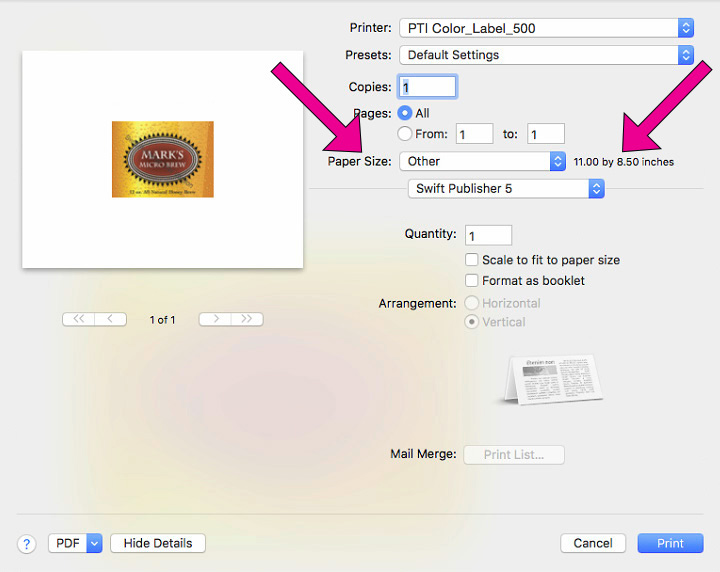Select the All pages radio button
Screen dimensions: 720x572
coord(405,113)
